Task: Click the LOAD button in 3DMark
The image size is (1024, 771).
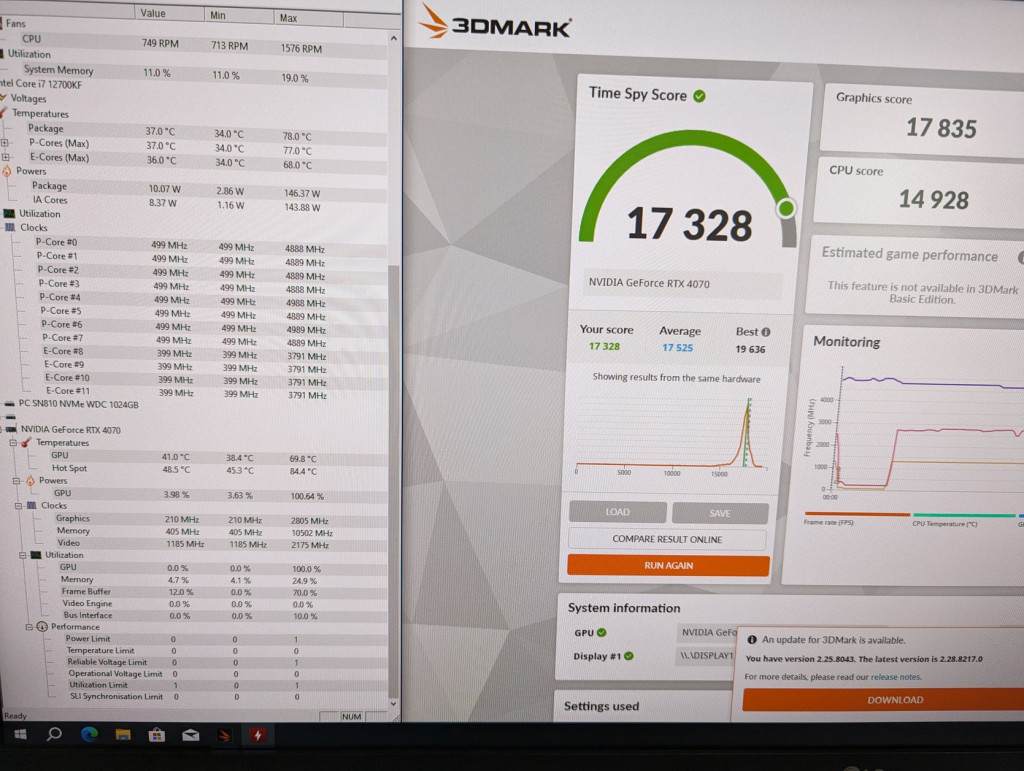Action: pyautogui.click(x=617, y=512)
